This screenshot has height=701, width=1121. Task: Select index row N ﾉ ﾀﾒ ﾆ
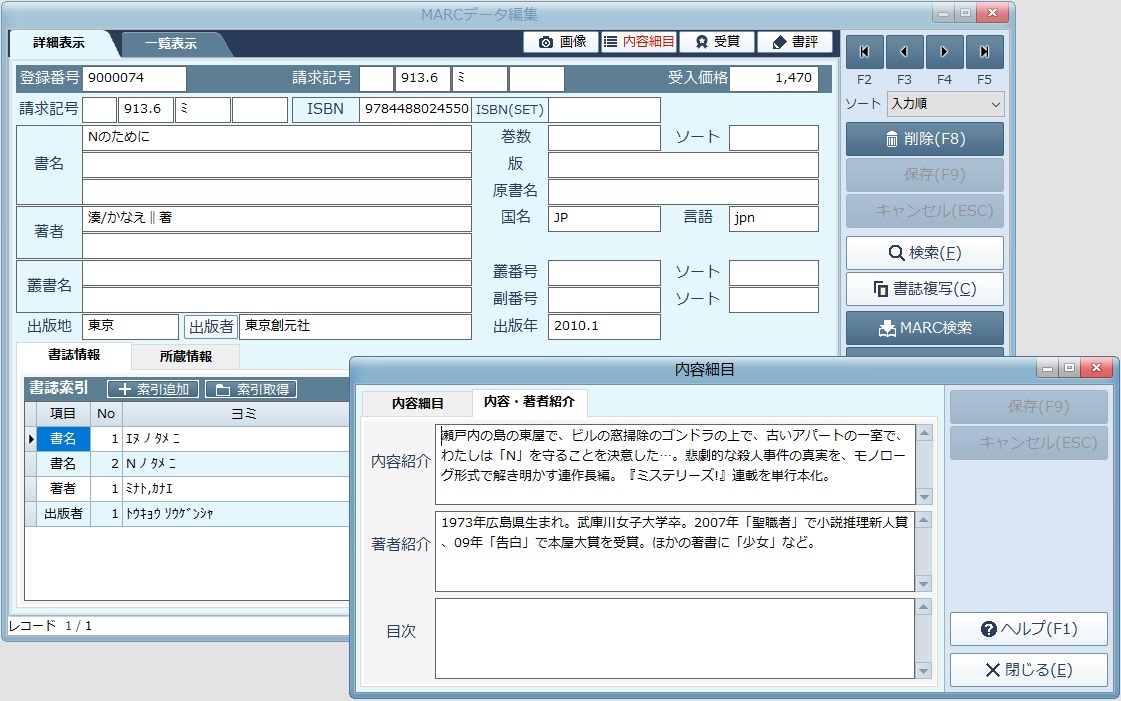coord(187,464)
